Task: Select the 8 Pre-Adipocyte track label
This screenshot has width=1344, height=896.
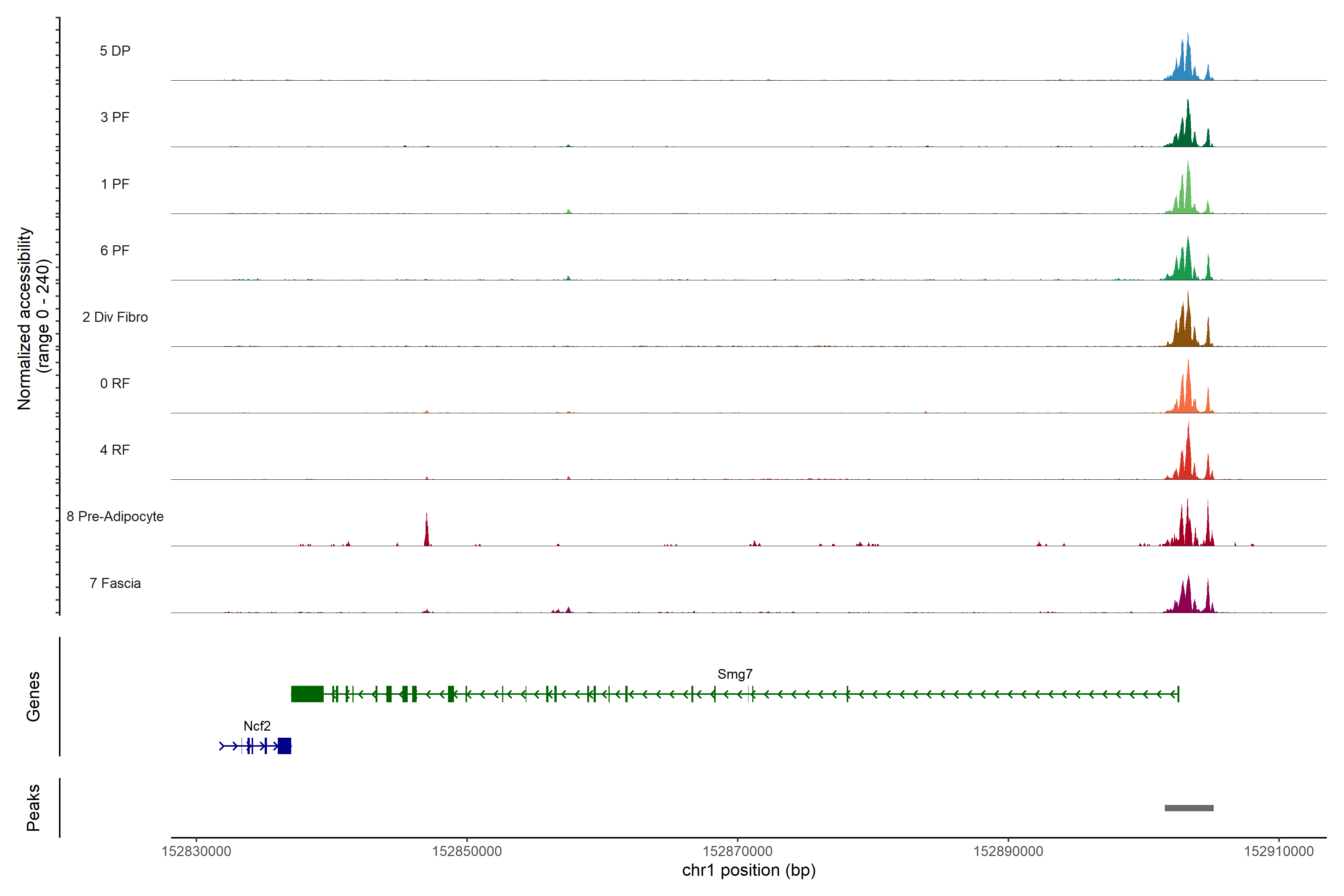Action: (x=115, y=517)
